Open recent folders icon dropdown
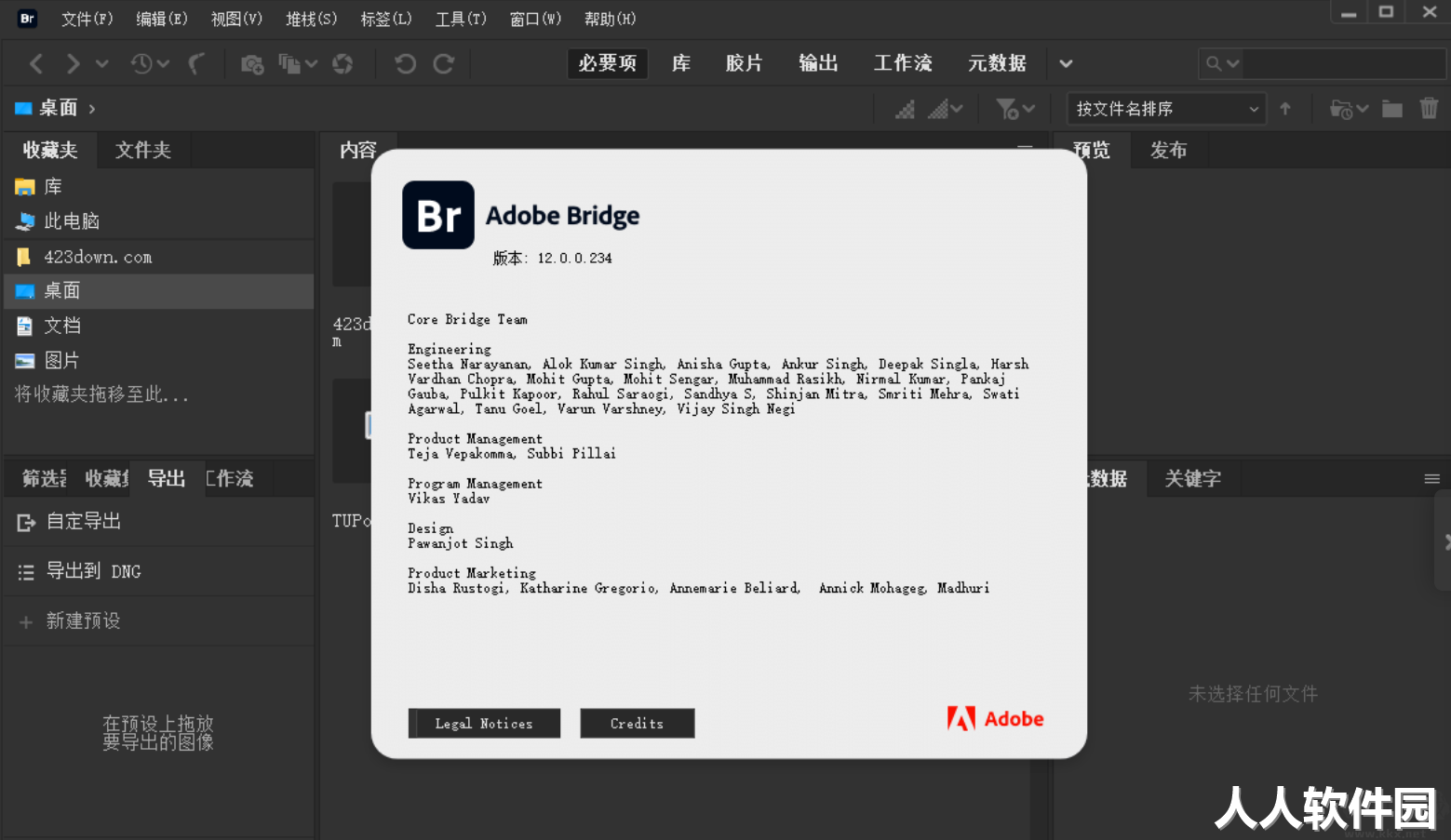Image resolution: width=1451 pixels, height=840 pixels. (1350, 109)
